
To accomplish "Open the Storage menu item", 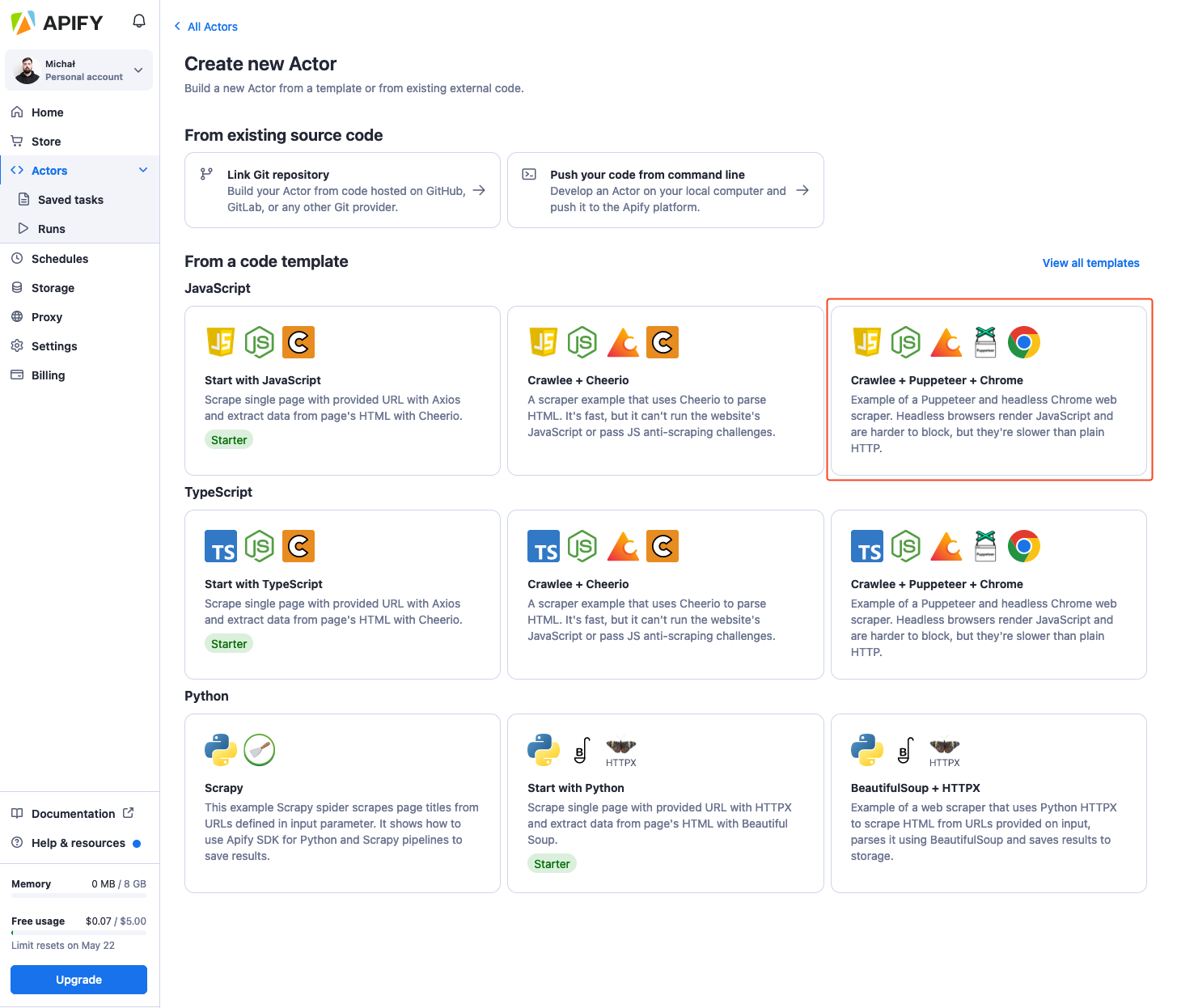I will point(53,288).
